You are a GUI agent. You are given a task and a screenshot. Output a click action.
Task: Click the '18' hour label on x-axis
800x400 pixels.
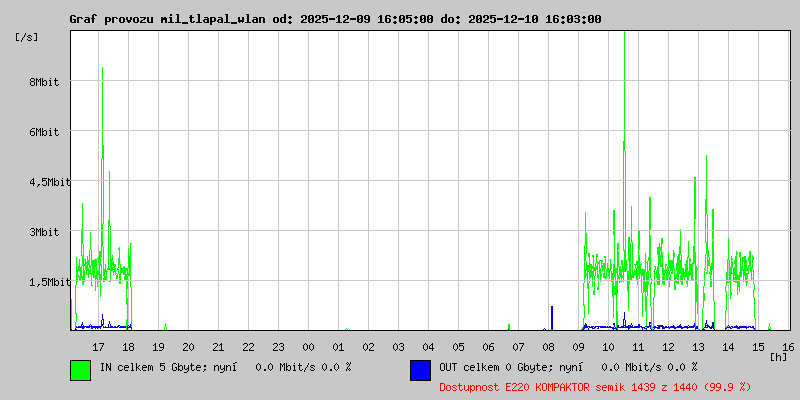tap(129, 347)
